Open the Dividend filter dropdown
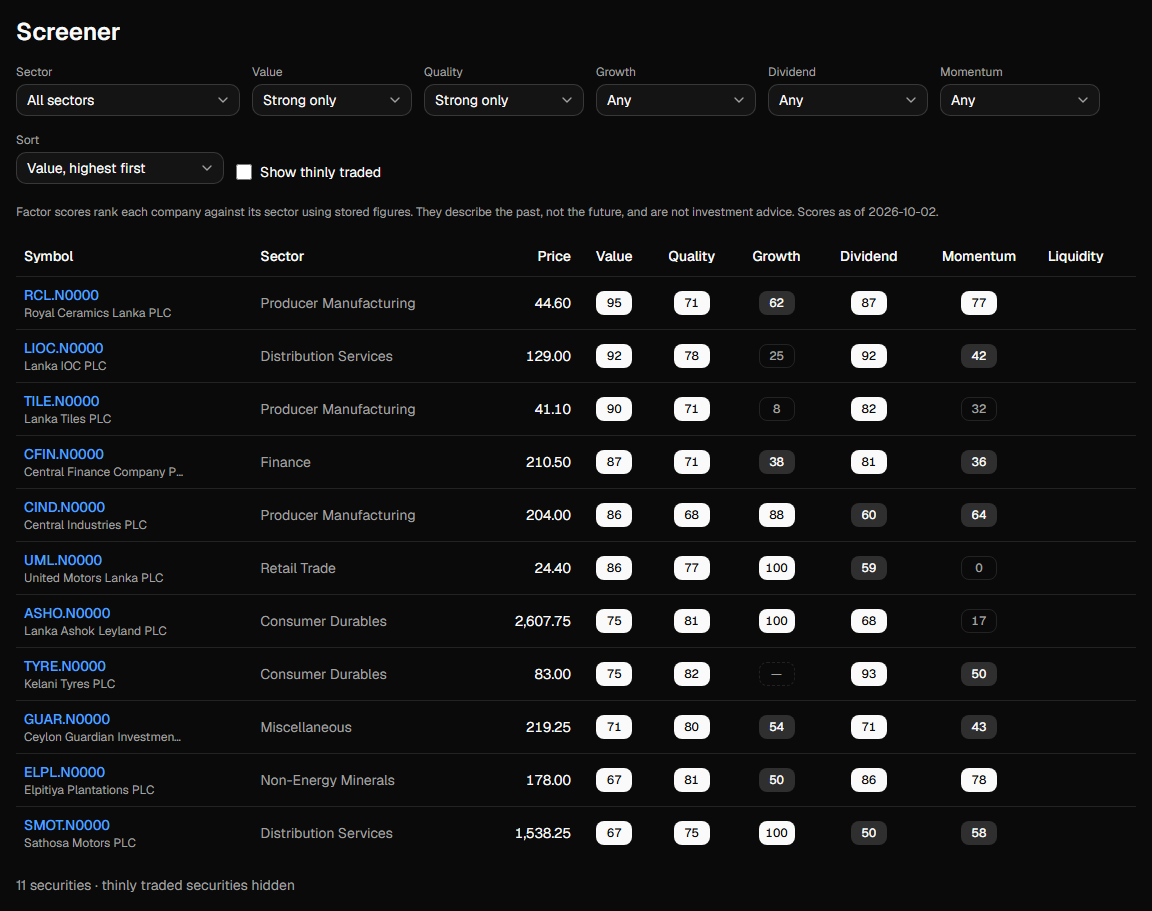This screenshot has width=1152, height=911. point(847,100)
